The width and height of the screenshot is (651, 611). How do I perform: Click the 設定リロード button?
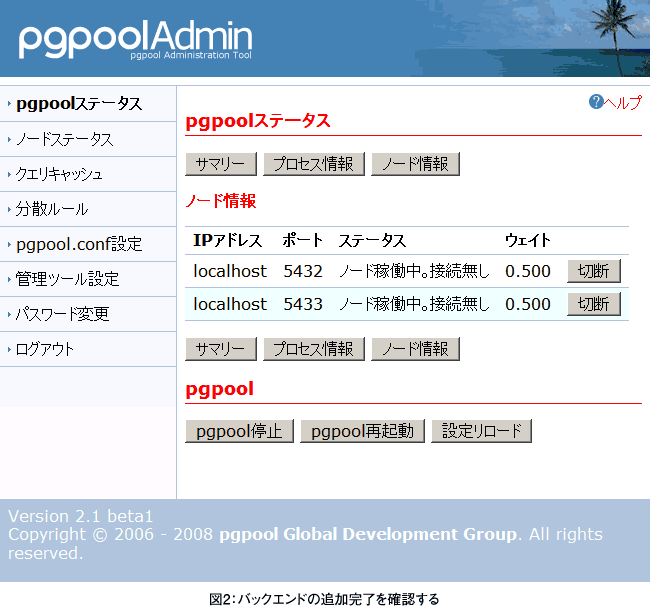(x=481, y=431)
